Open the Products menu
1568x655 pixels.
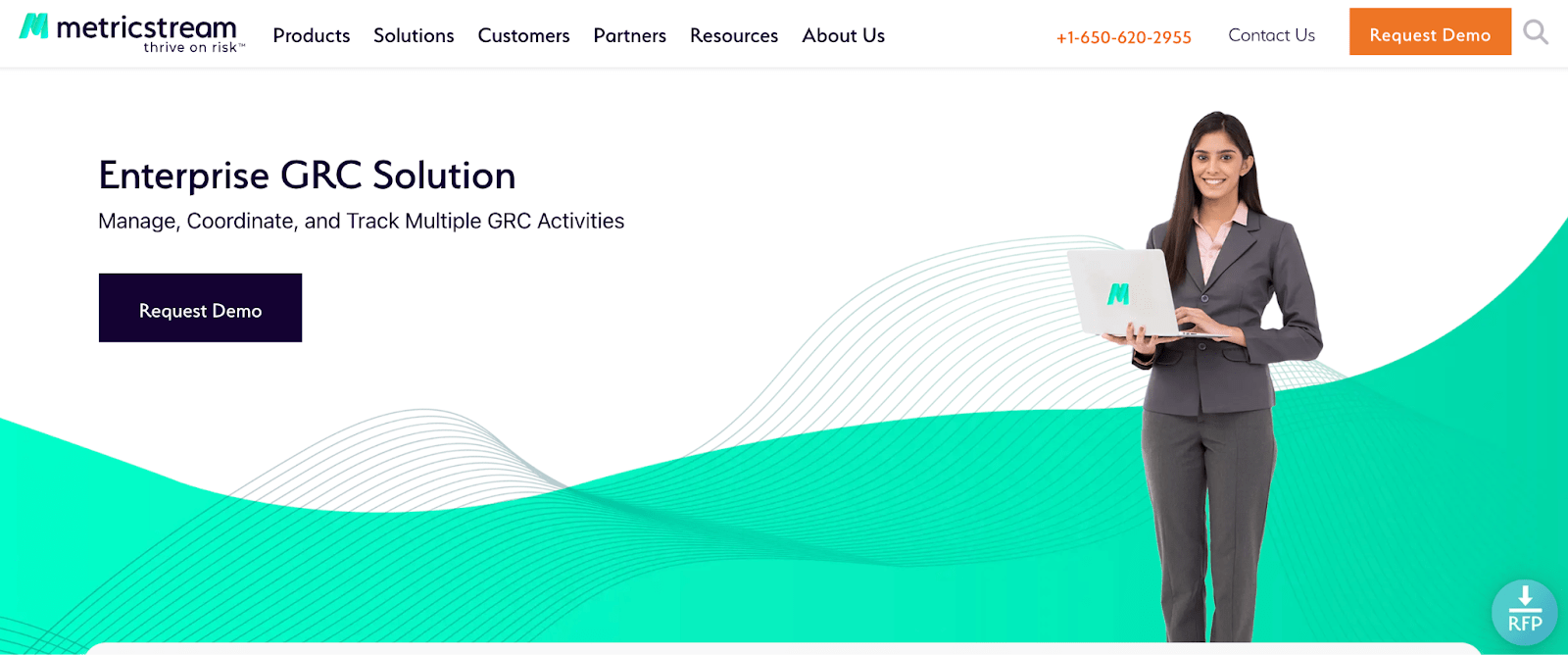311,35
